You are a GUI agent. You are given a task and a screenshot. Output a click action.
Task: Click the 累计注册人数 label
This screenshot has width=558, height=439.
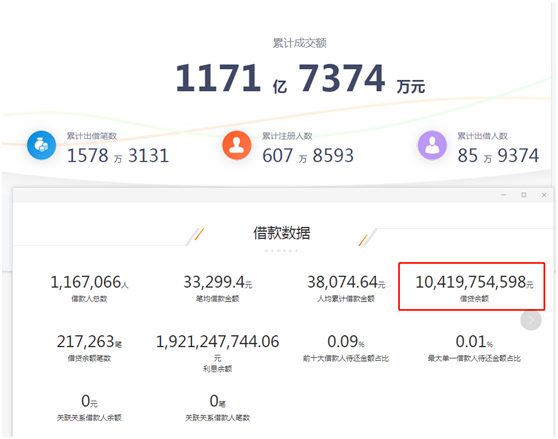[x=287, y=136]
